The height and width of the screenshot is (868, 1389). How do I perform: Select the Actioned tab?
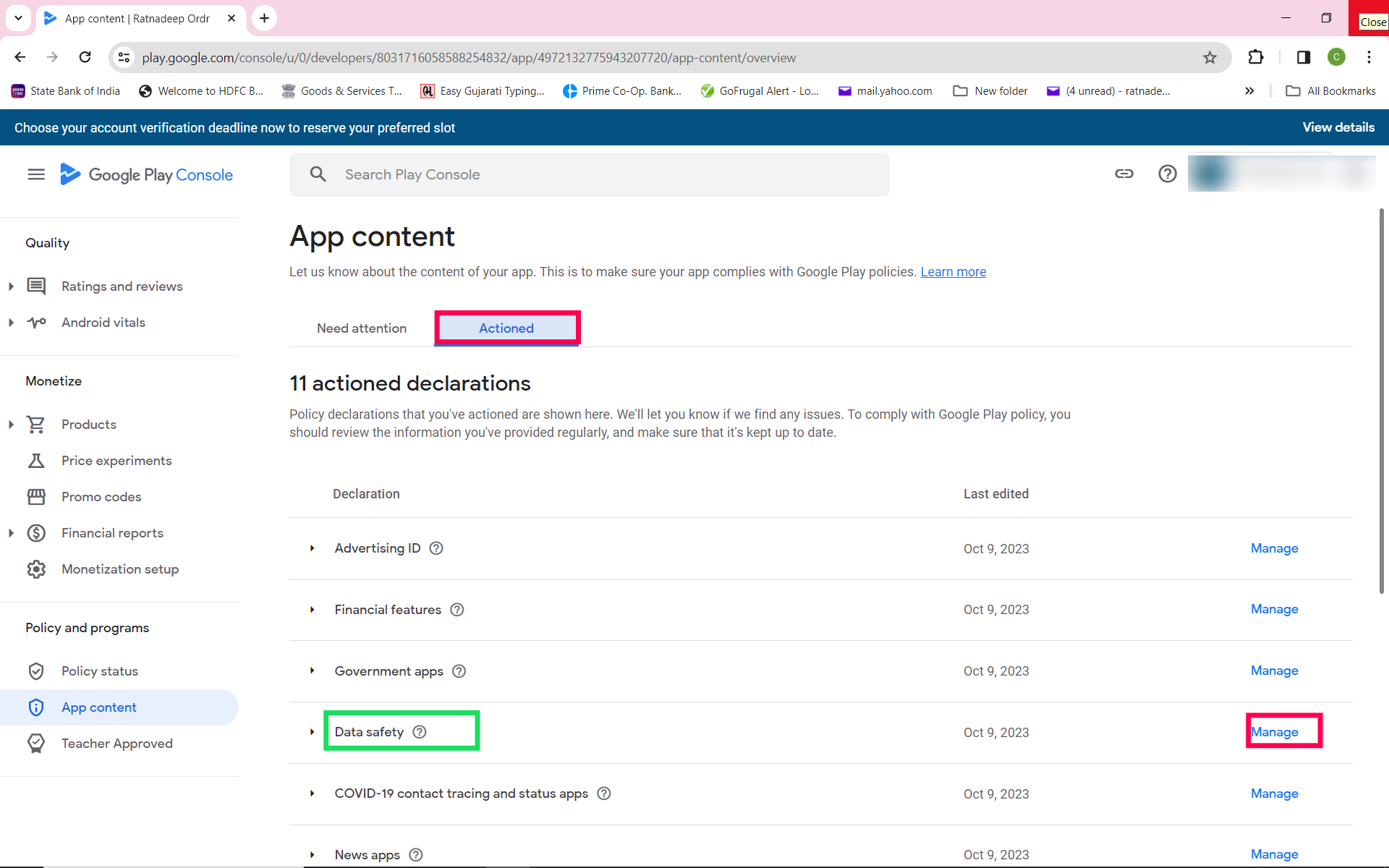pyautogui.click(x=506, y=328)
